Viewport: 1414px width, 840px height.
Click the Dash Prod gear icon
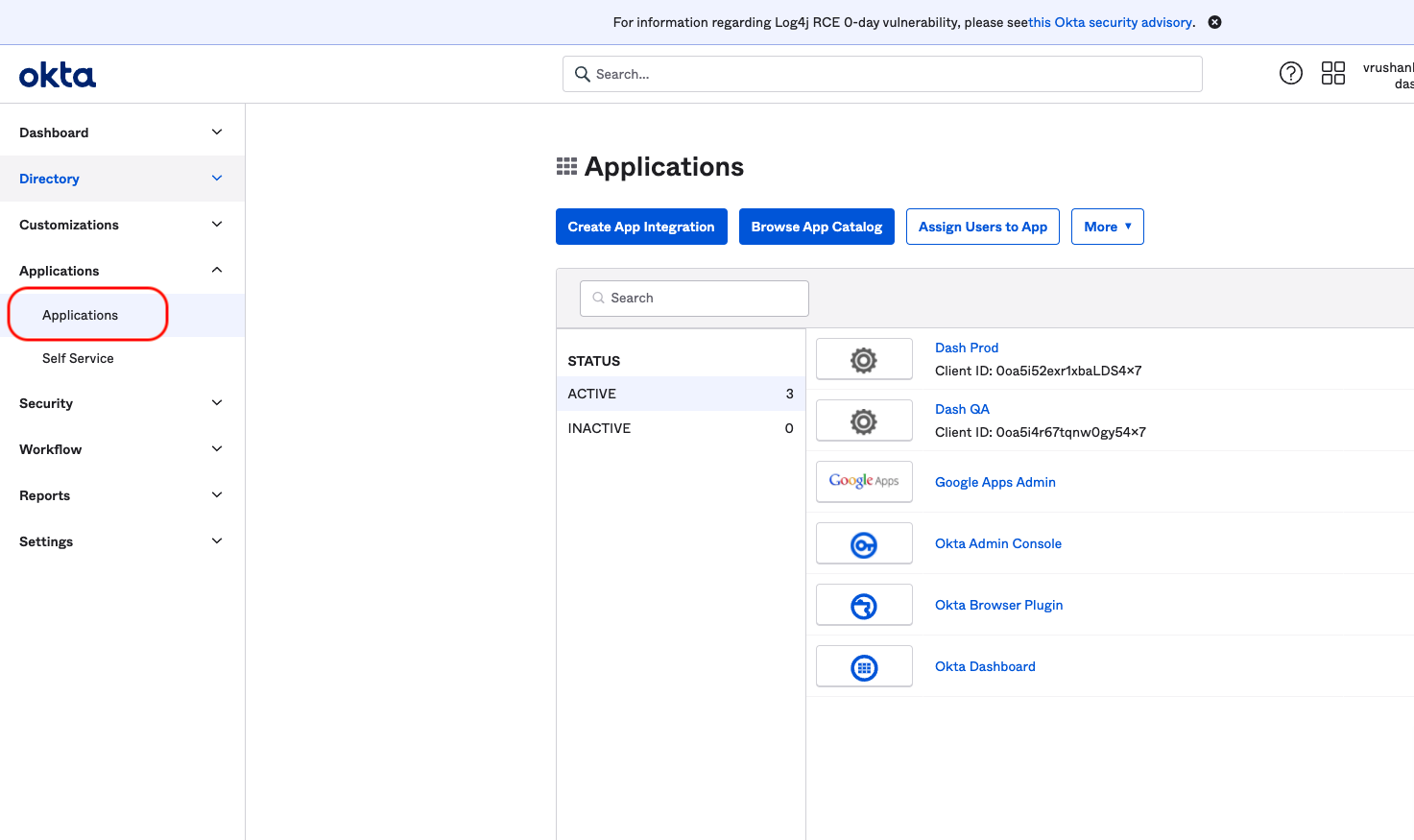[x=863, y=360]
